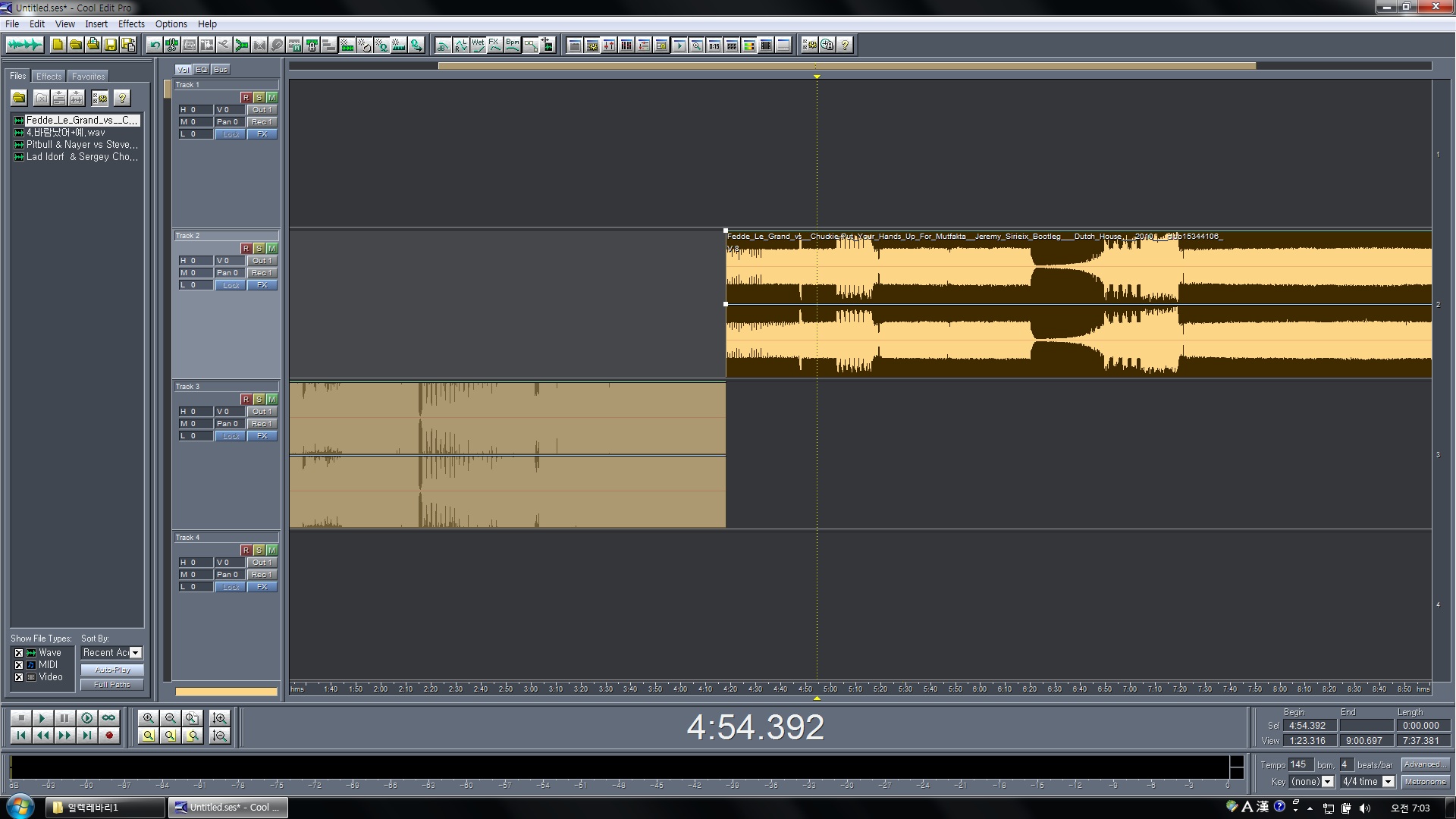This screenshot has height=819, width=1456.
Task: Click the Advanced tempo button
Action: (1425, 764)
